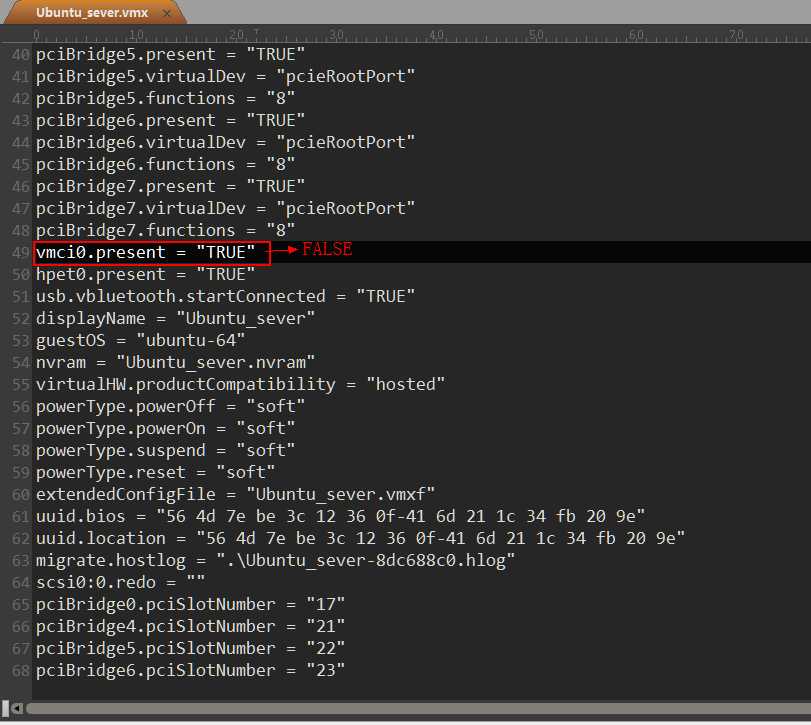
Task: Click line 42 pciBridge5.functions text
Action: coord(165,98)
